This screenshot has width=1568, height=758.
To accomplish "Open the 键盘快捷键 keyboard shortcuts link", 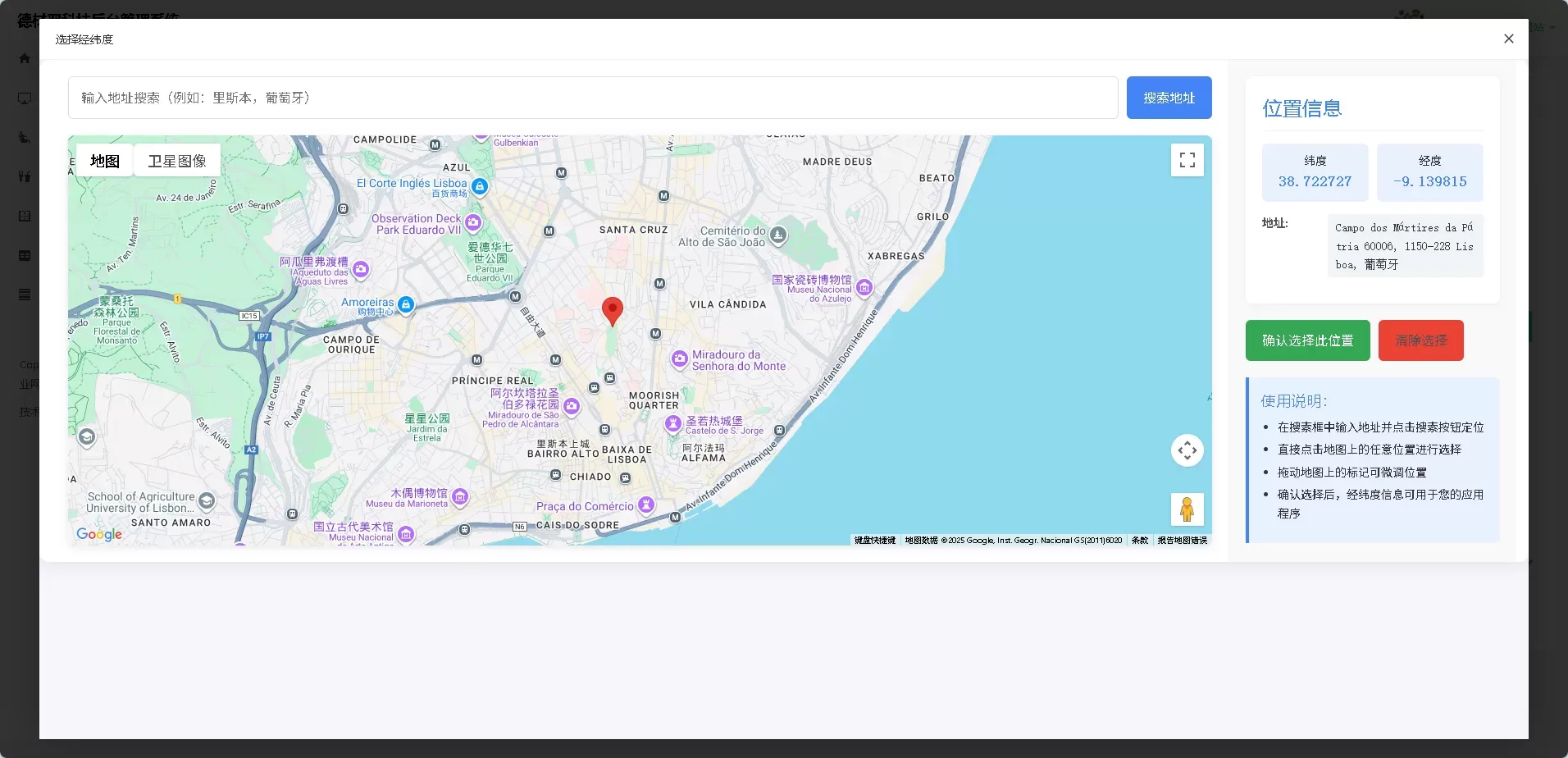I will coord(874,541).
